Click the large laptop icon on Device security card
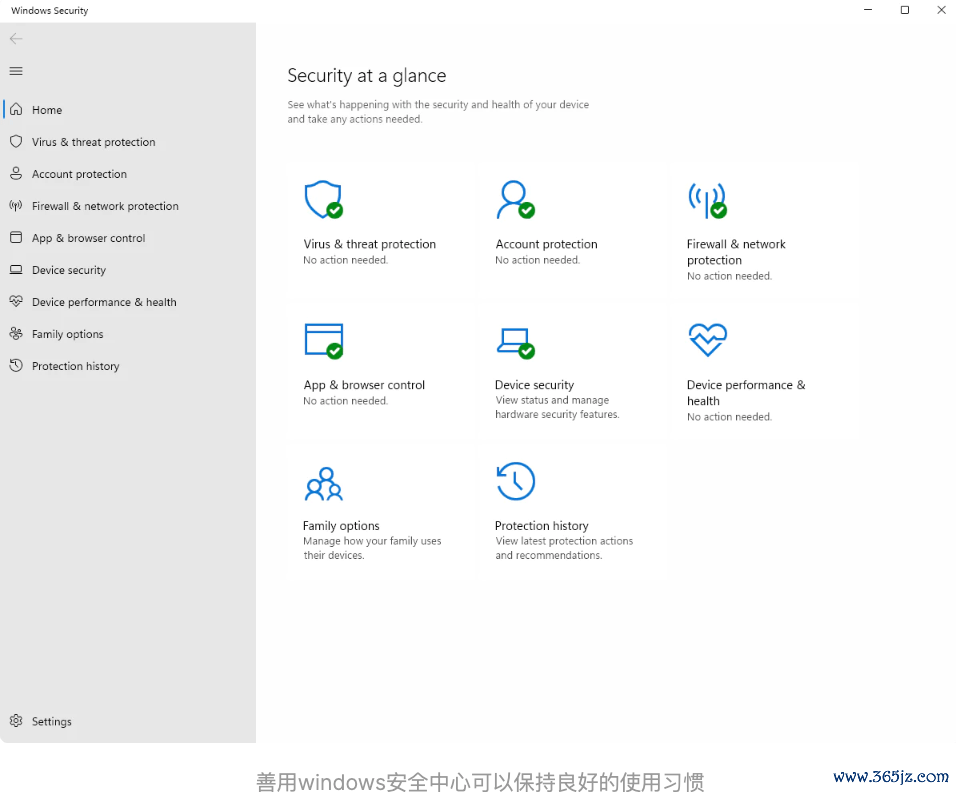Image resolution: width=956 pixels, height=792 pixels. (516, 343)
